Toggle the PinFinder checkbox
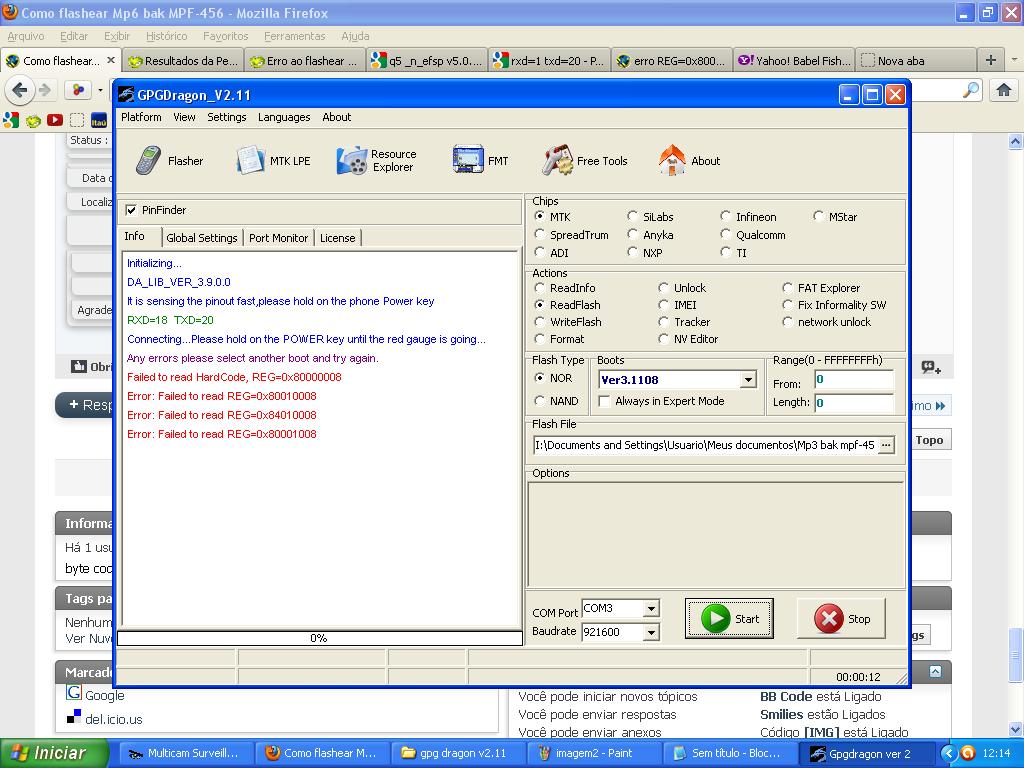The image size is (1024, 768). tap(131, 210)
